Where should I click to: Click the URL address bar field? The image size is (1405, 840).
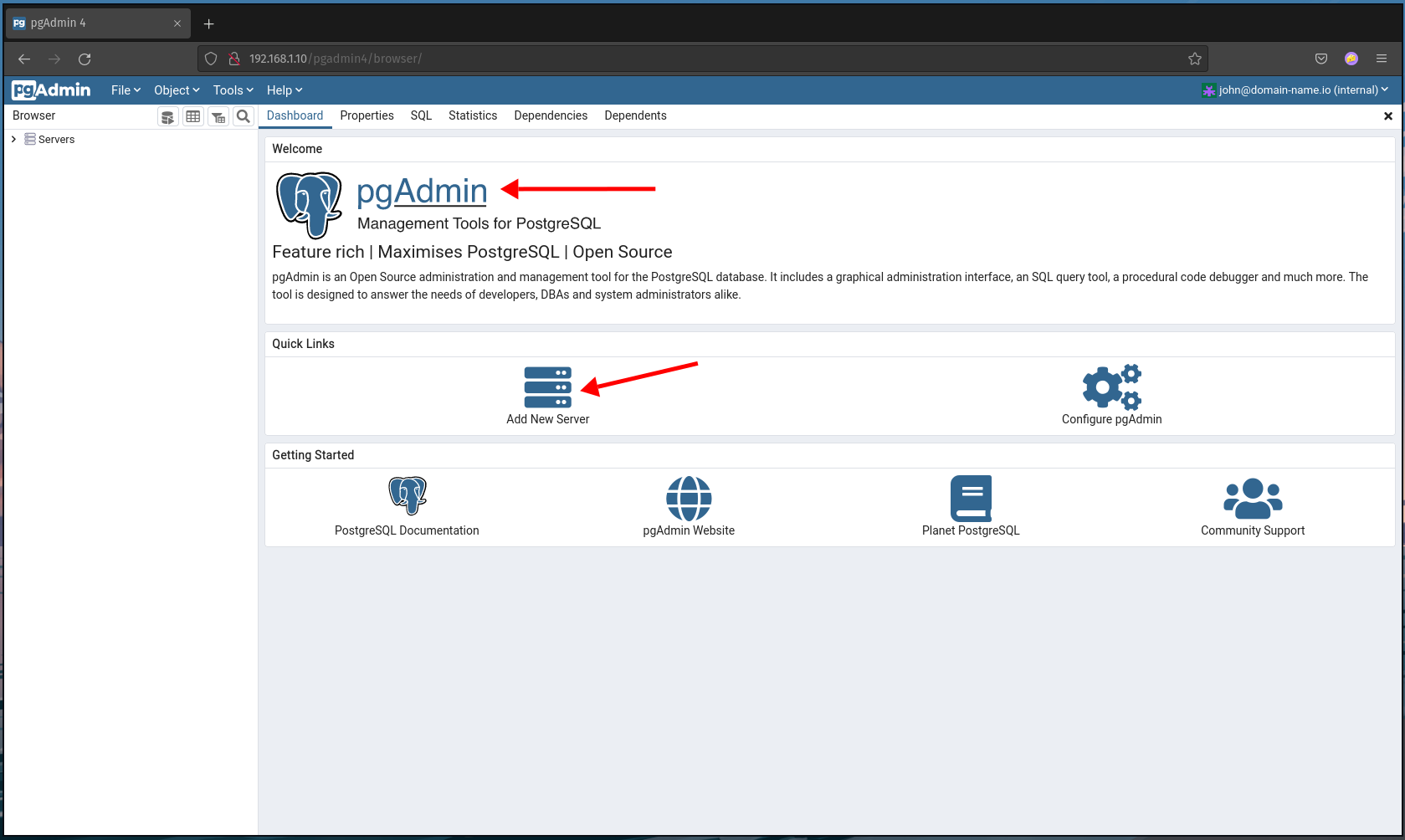tap(703, 59)
